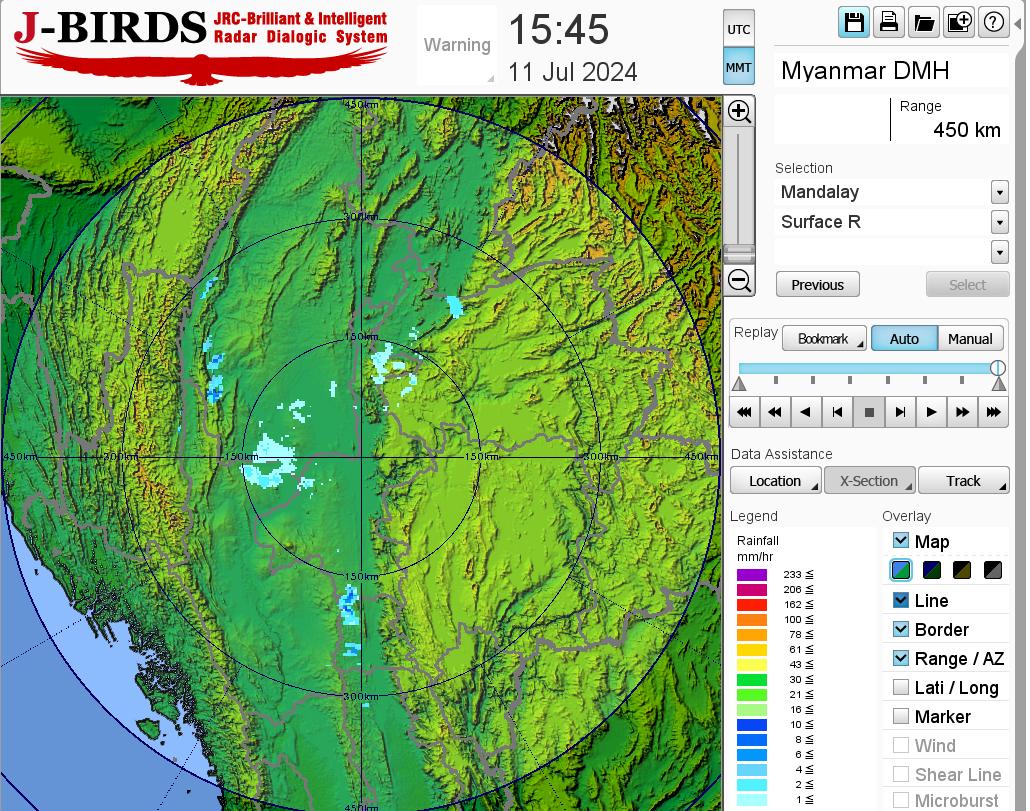Click the Previous button
This screenshot has height=811, width=1030.
point(817,285)
